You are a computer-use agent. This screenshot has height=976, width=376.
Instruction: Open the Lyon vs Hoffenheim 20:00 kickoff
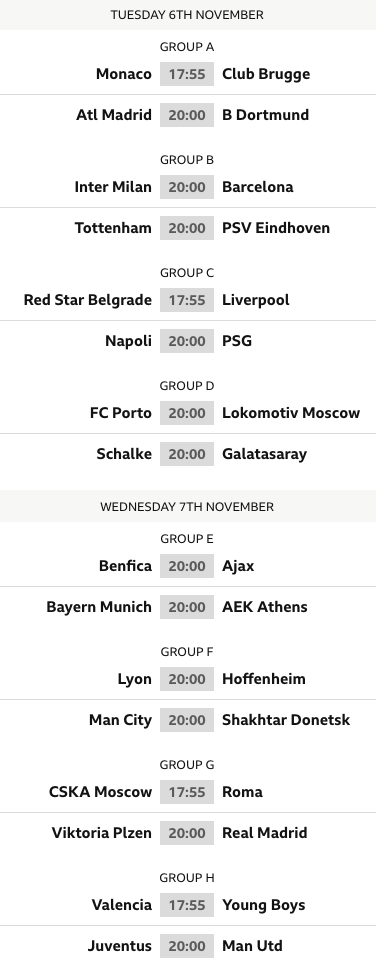[187, 679]
